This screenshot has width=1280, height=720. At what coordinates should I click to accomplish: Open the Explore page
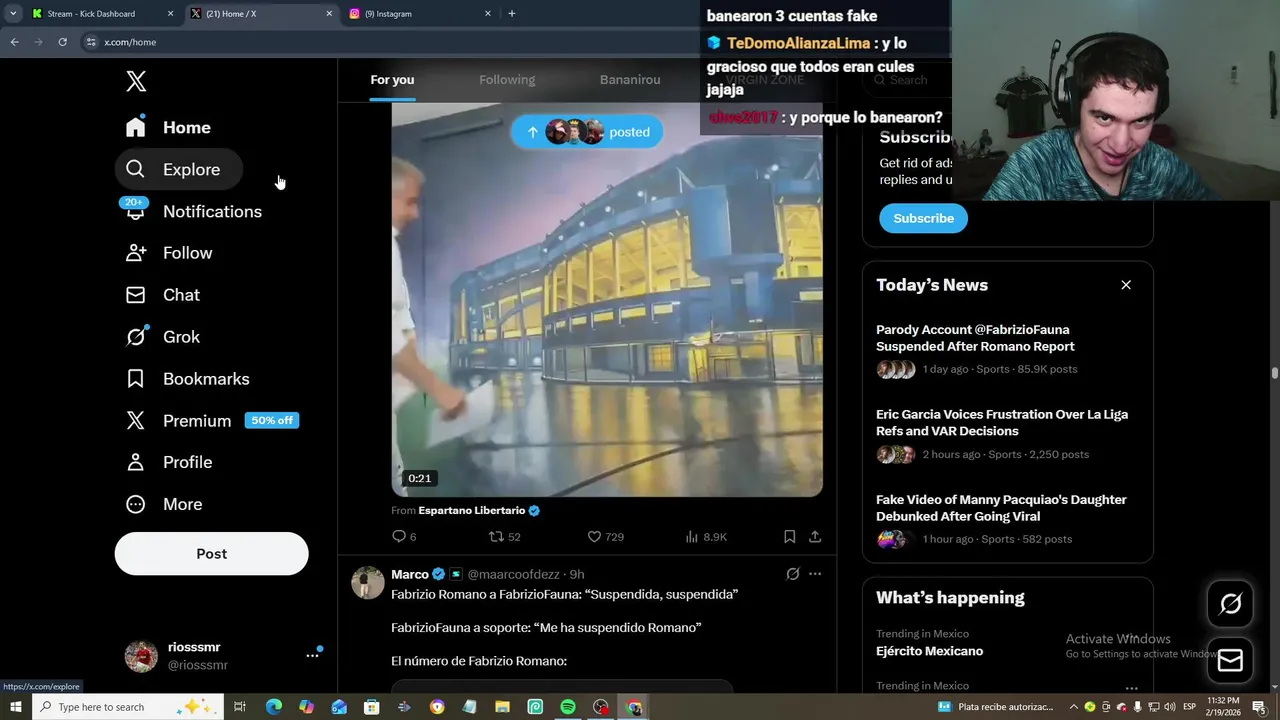click(x=178, y=169)
